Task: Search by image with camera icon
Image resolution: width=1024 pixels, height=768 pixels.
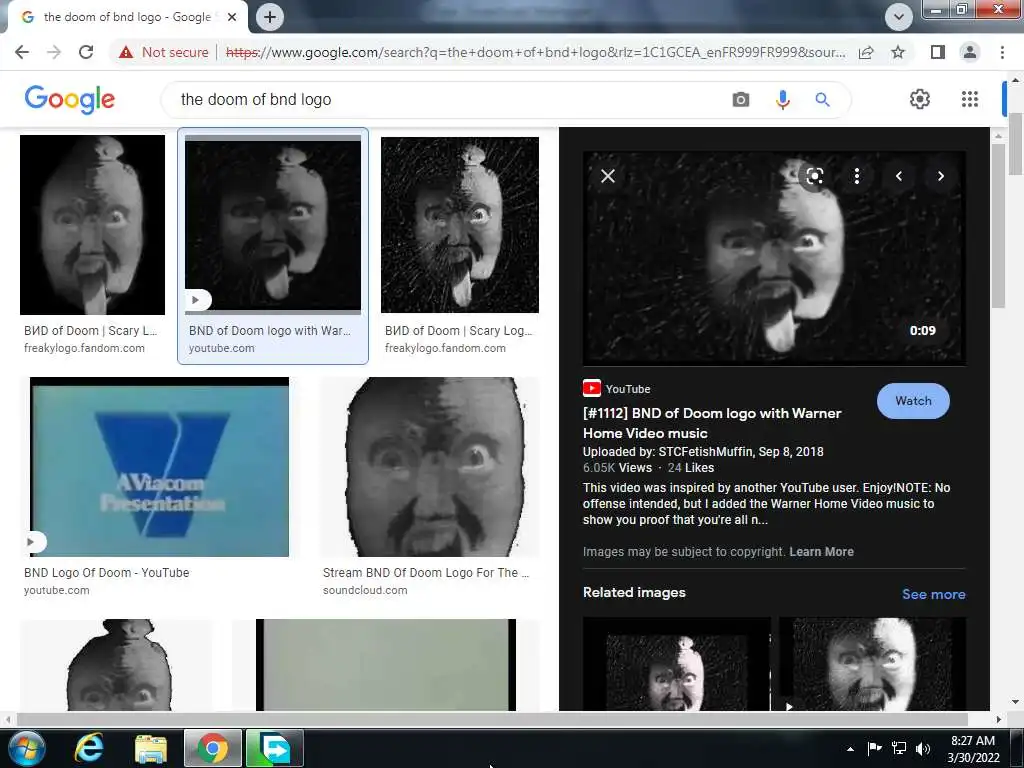Action: coord(741,100)
